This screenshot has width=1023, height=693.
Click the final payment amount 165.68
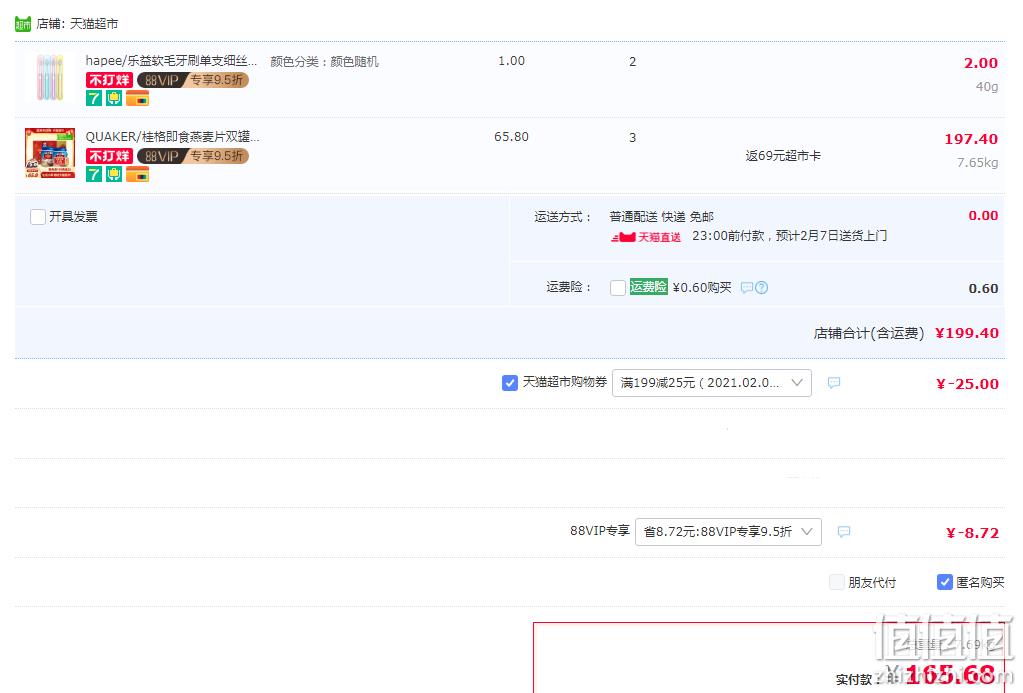(x=951, y=674)
